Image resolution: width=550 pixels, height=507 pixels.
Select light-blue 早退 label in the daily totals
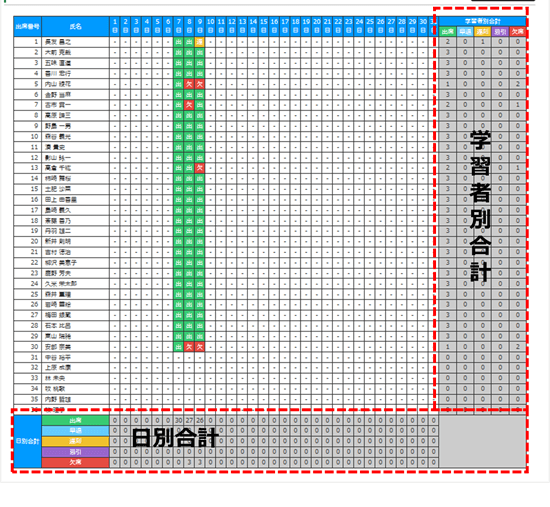(75, 431)
